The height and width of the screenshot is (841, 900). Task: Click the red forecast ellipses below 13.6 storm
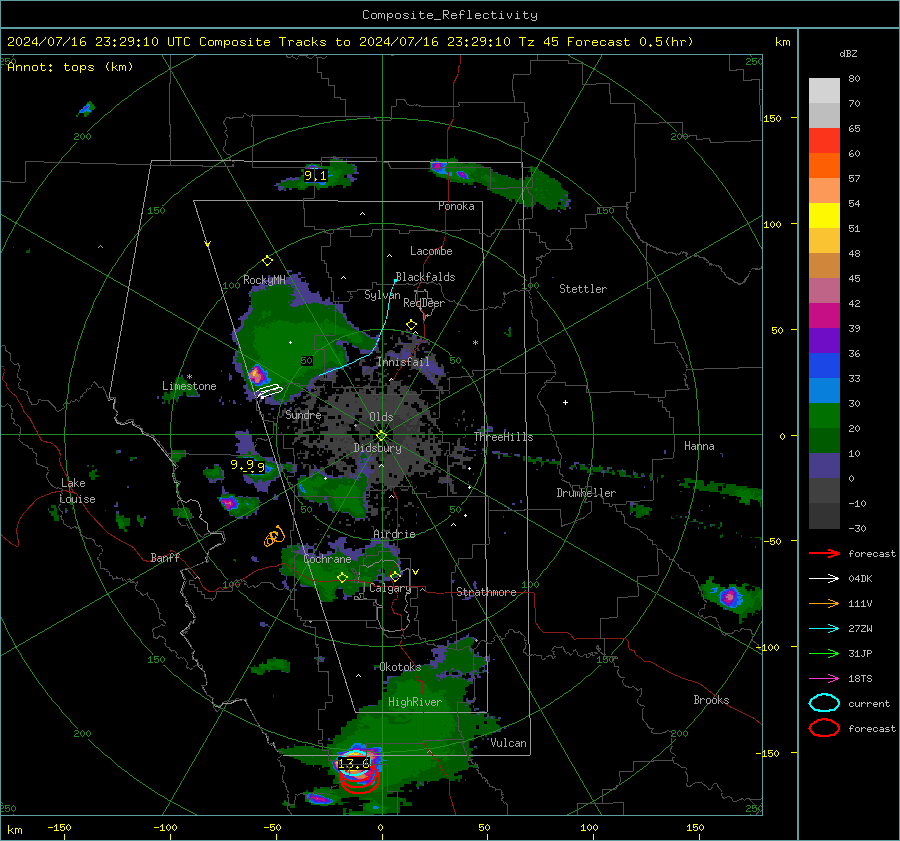tap(359, 780)
